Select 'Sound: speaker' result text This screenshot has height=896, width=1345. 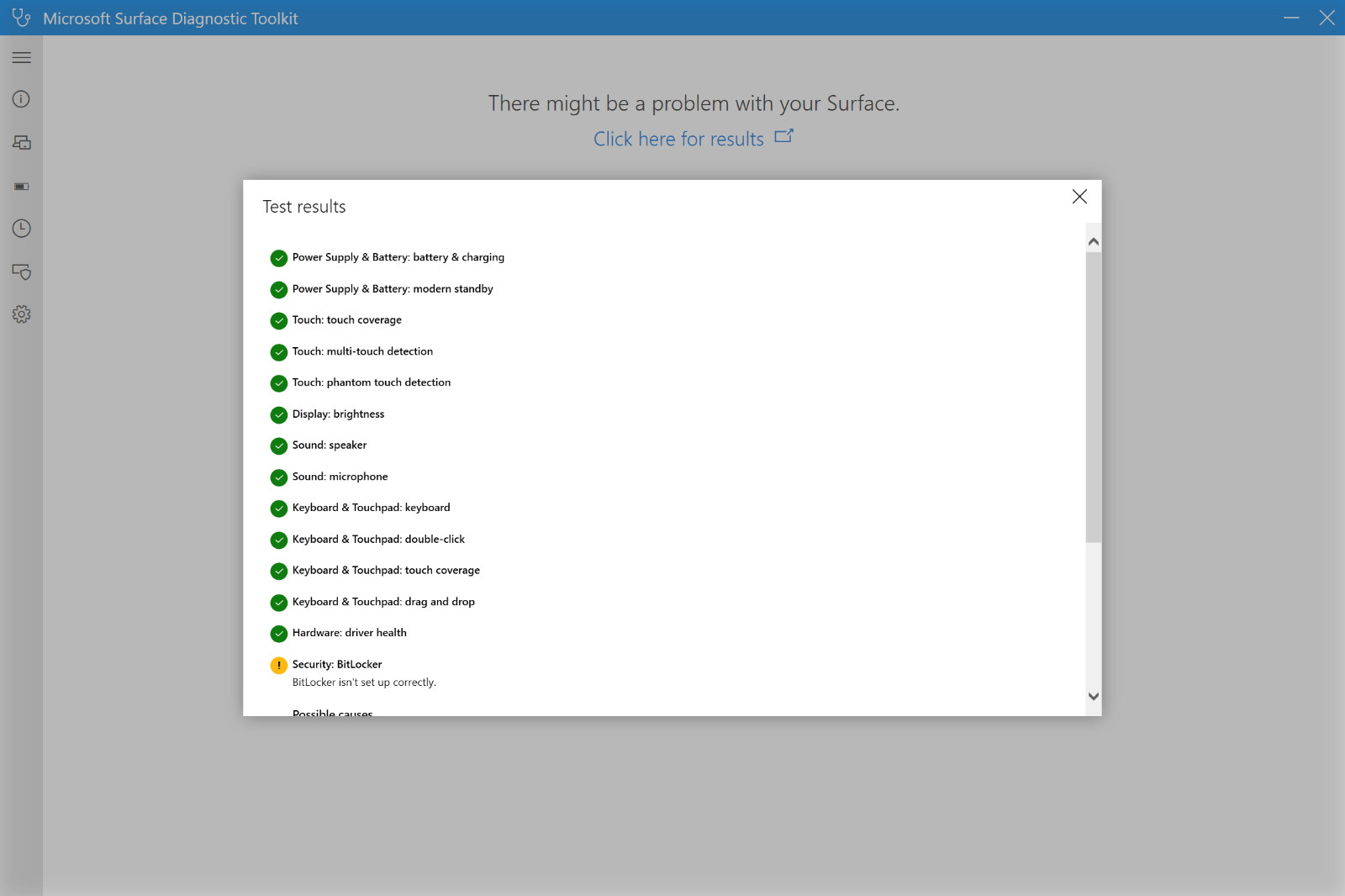330,445
